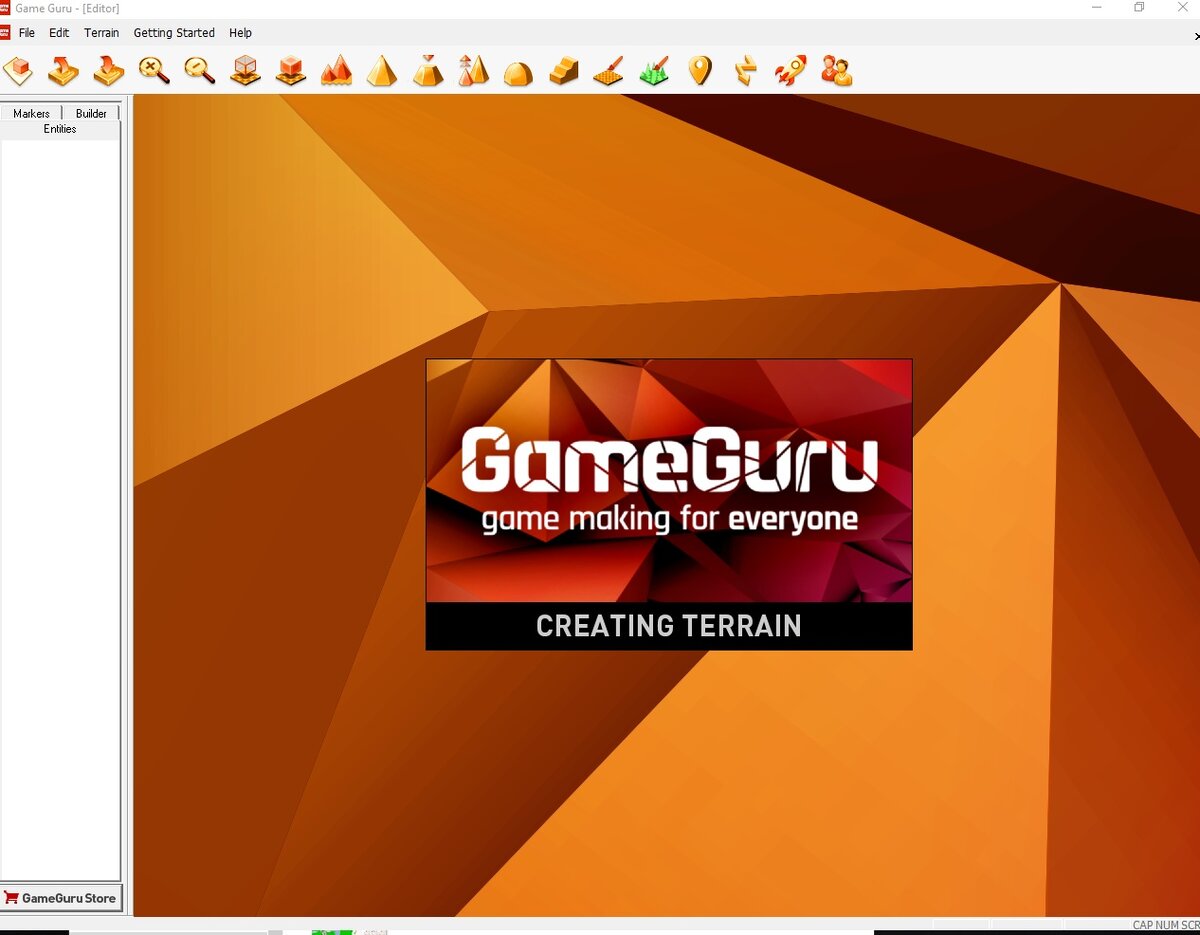
Task: Open the GameGuru Store button
Action: coord(61,898)
